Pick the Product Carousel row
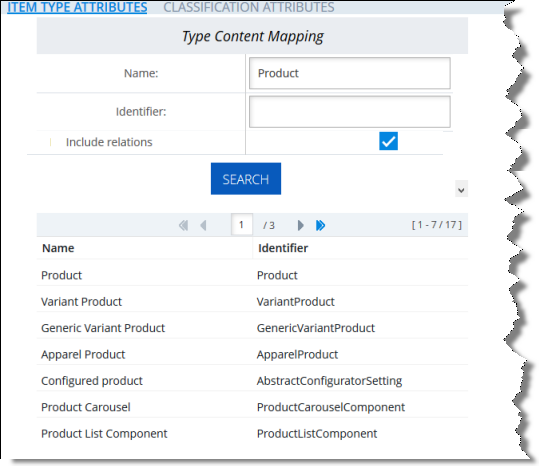This screenshot has width=539, height=469. pyautogui.click(x=252, y=407)
